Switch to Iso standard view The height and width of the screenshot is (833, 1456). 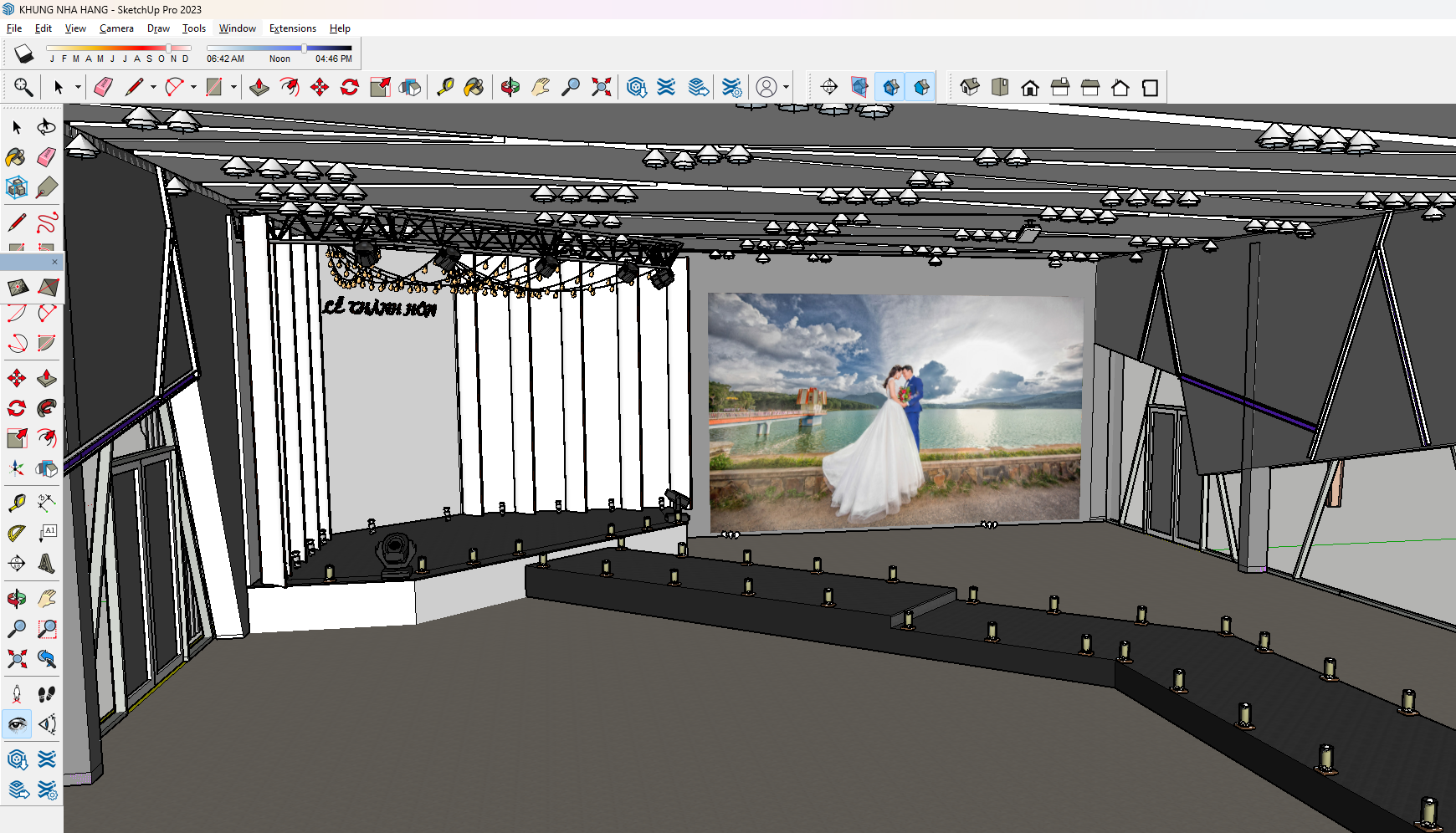click(x=970, y=87)
